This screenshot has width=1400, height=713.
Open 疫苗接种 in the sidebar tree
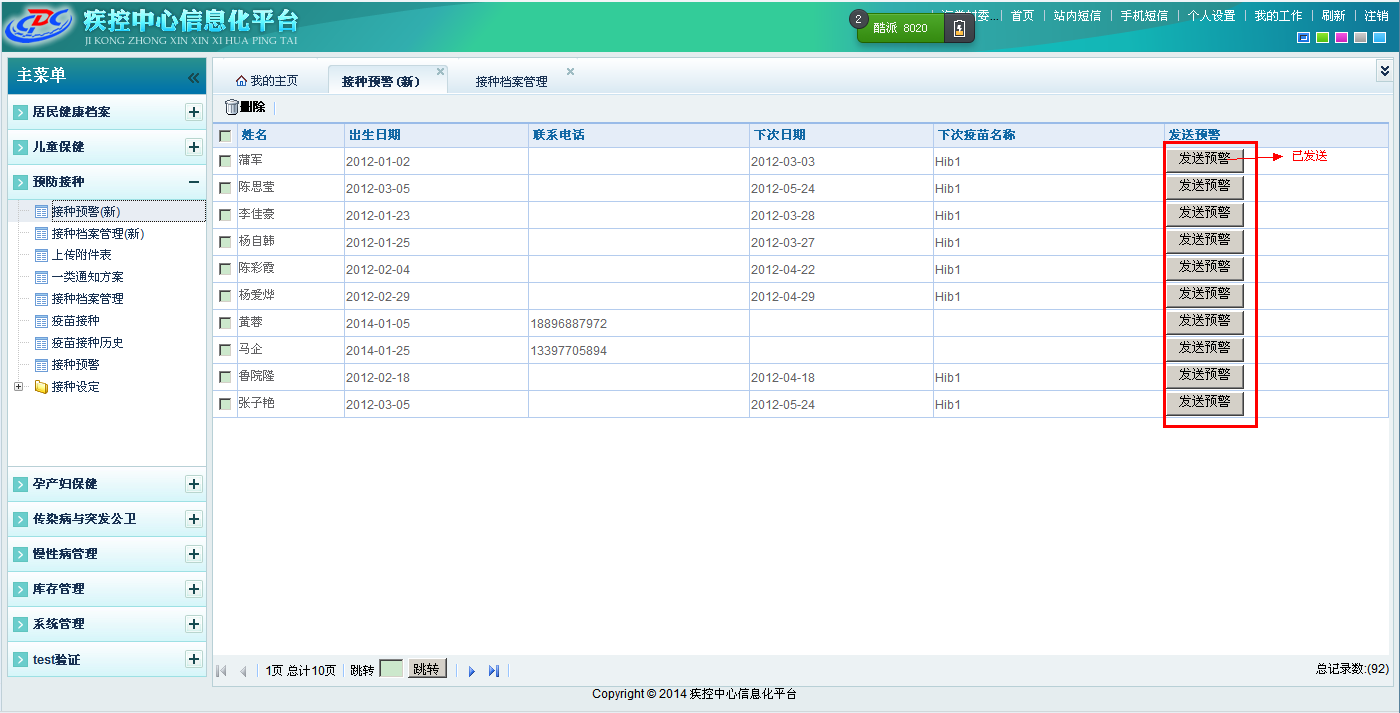pos(76,321)
